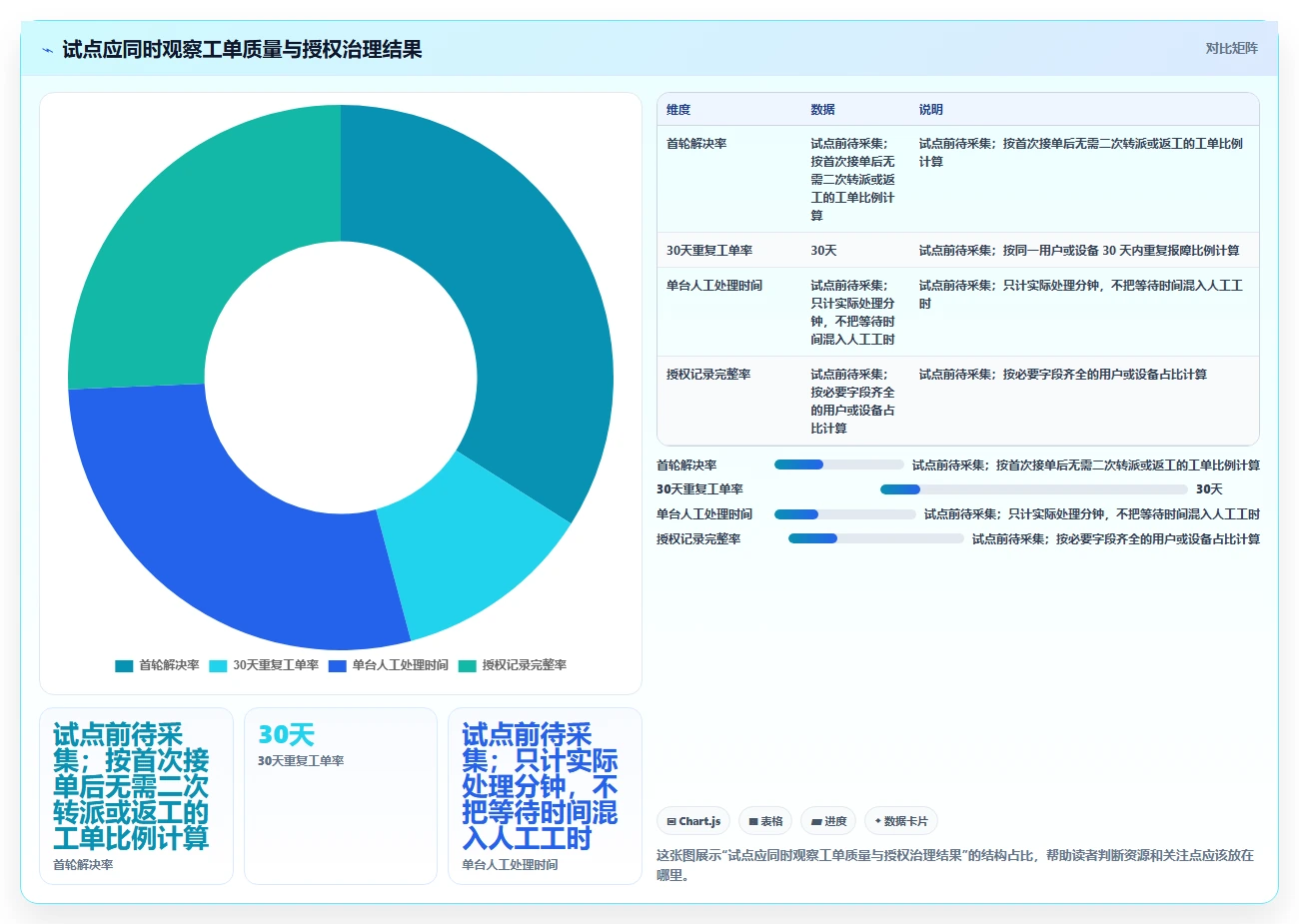
Task: Click 授权记录完整率 table row label
Action: (708, 375)
